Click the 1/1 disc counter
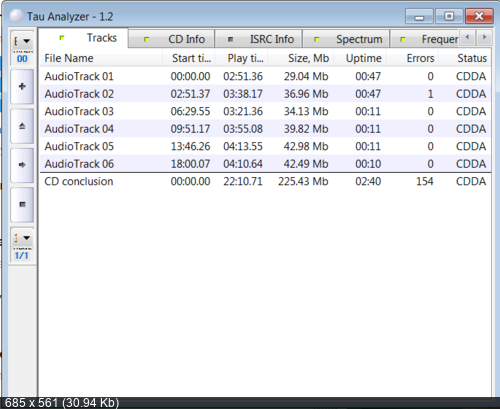This screenshot has width=500, height=409. (x=22, y=256)
